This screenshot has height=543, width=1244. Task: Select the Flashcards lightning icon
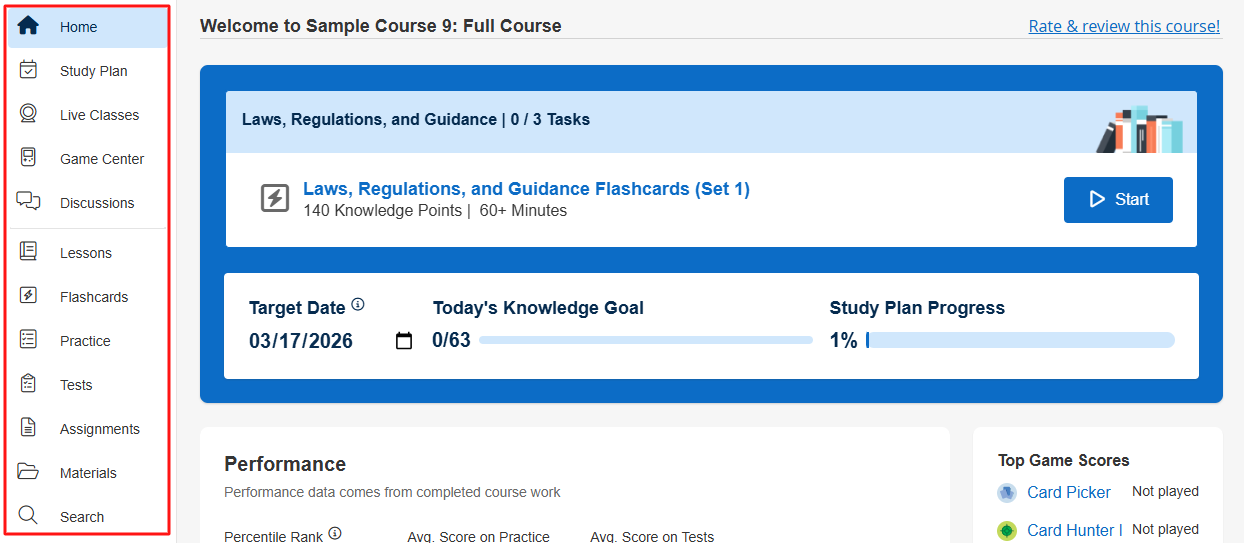(x=28, y=296)
